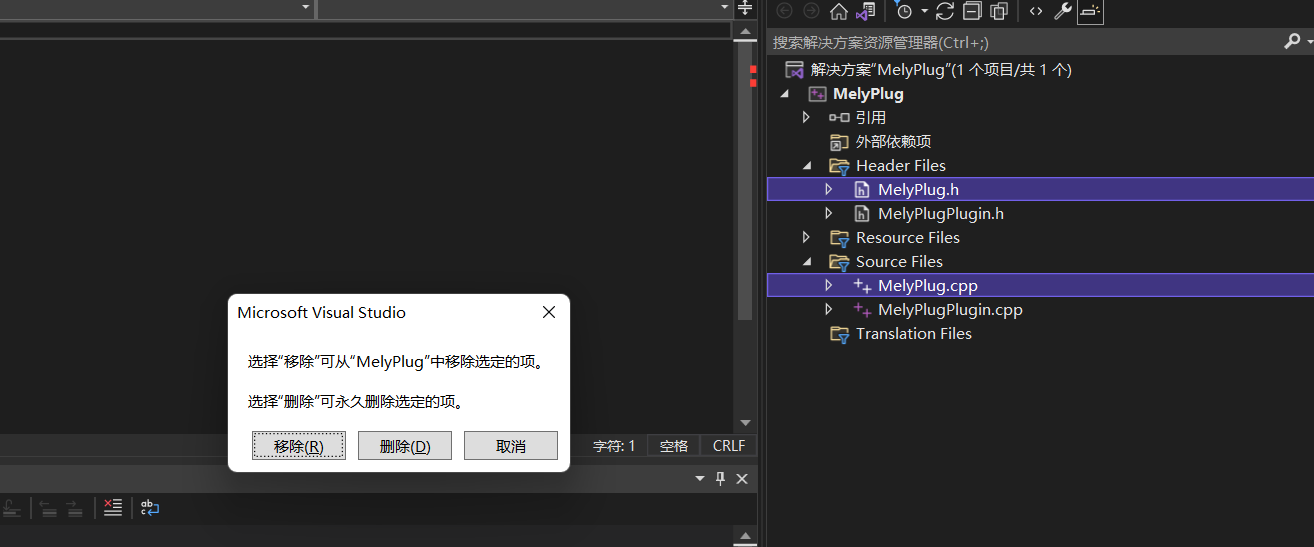Expand the MelyPlugPlugin.cpp node arrow

(x=829, y=310)
